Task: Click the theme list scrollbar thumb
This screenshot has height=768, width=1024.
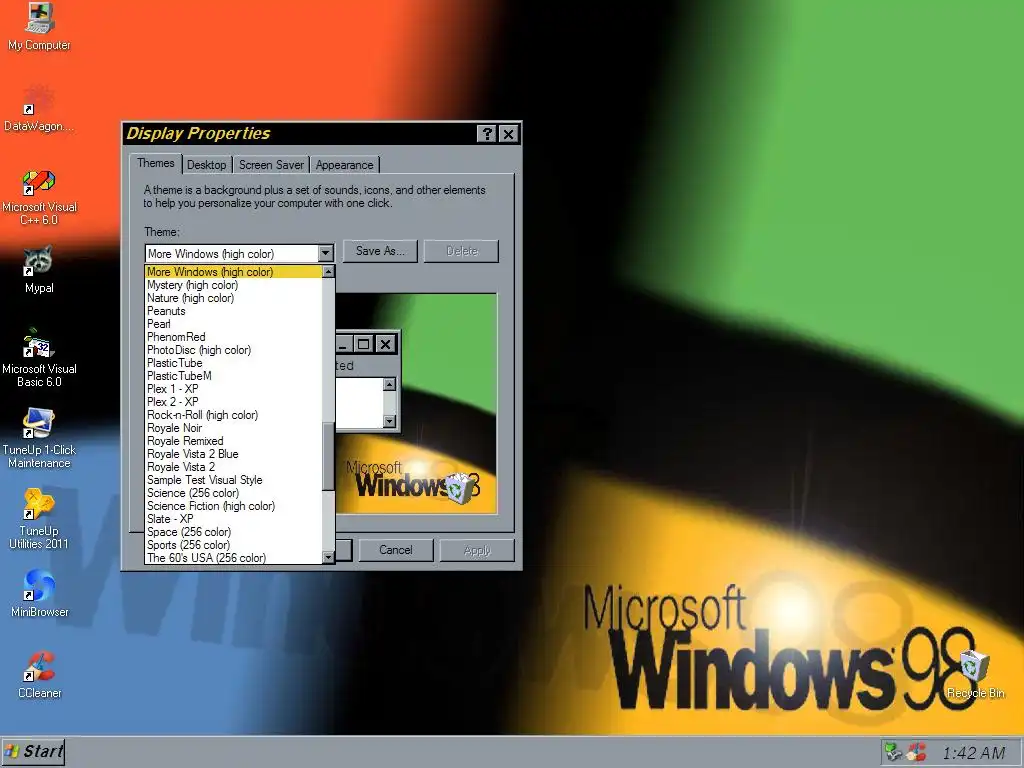Action: 328,456
